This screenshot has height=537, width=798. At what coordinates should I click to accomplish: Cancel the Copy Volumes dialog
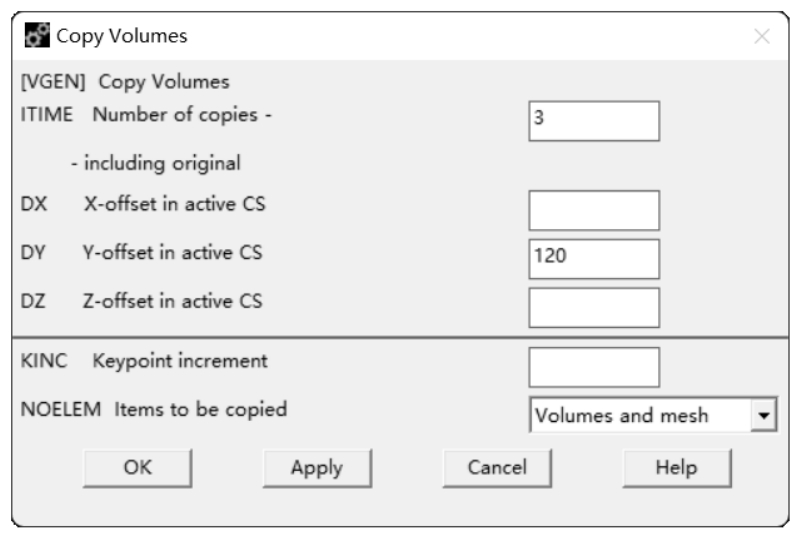pyautogui.click(x=497, y=467)
